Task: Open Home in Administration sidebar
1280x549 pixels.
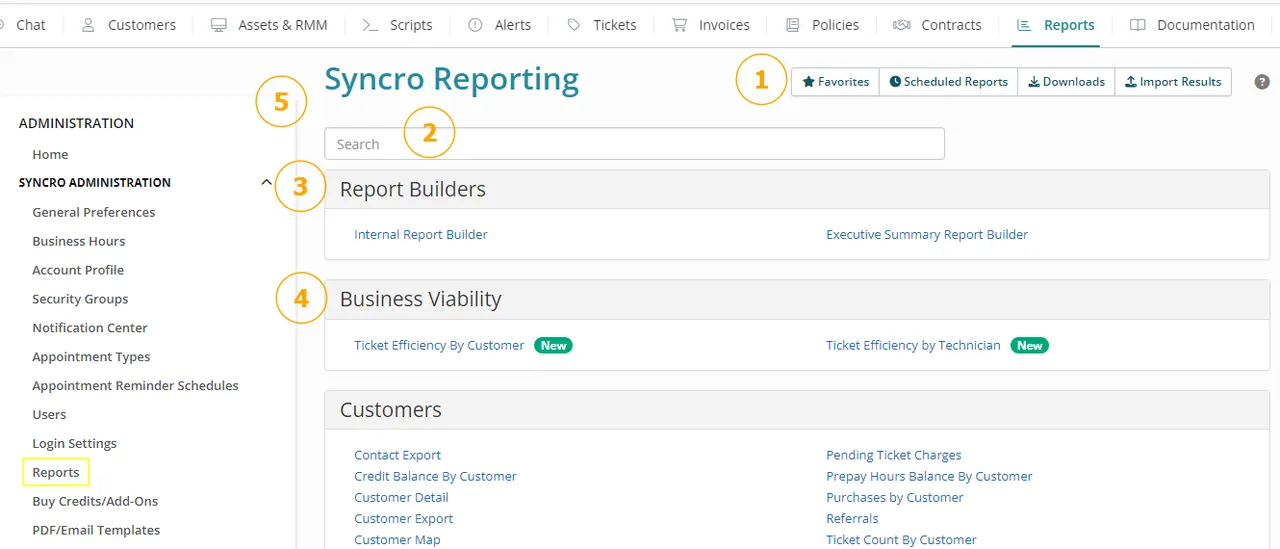Action: click(x=50, y=154)
